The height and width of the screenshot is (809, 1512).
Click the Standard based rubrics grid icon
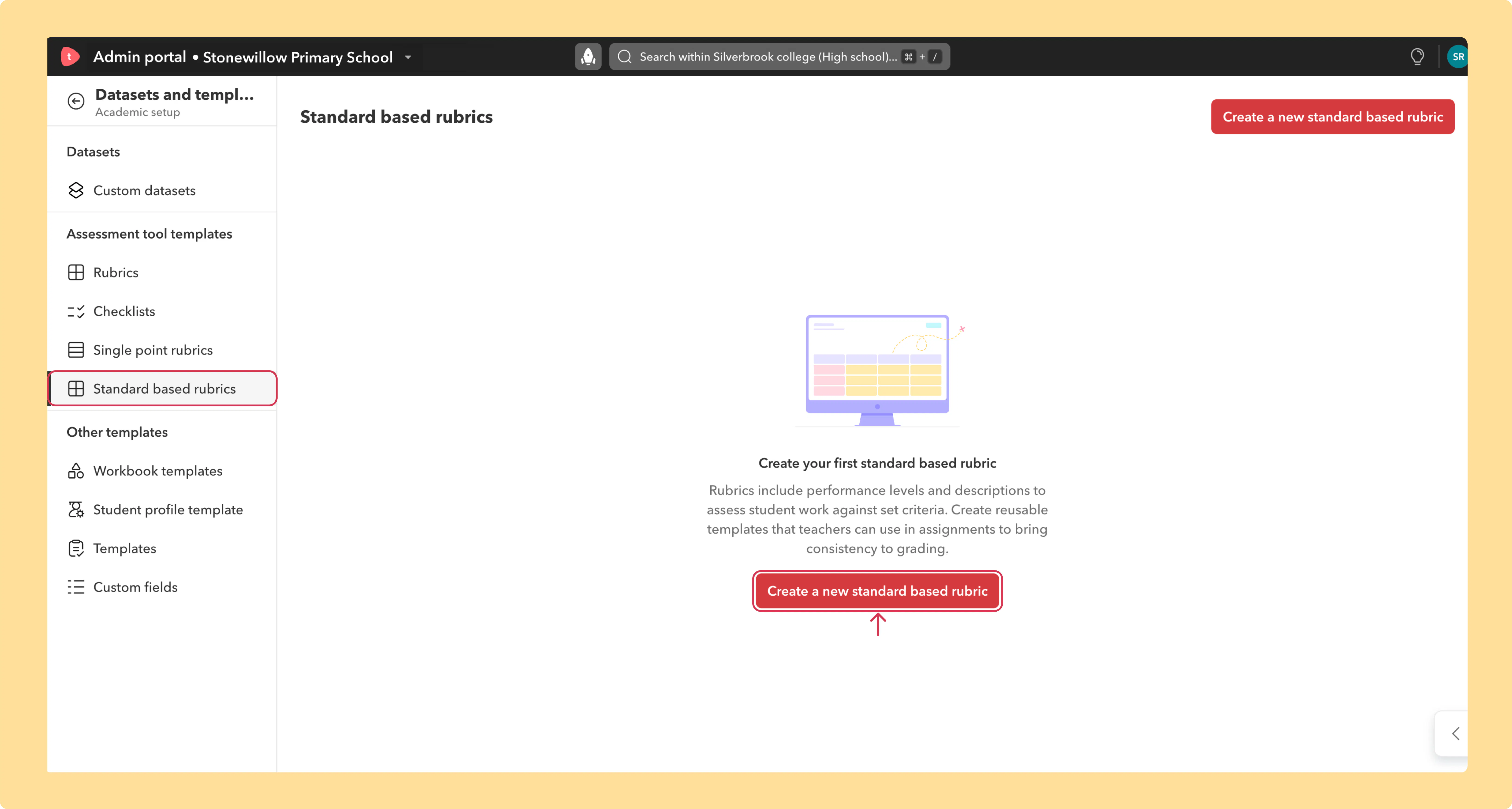coord(76,389)
